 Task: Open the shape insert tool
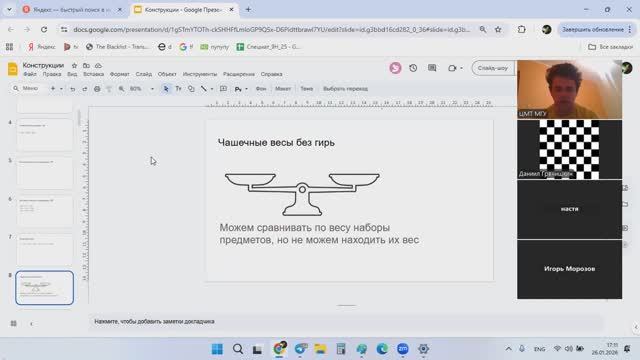(x=191, y=89)
